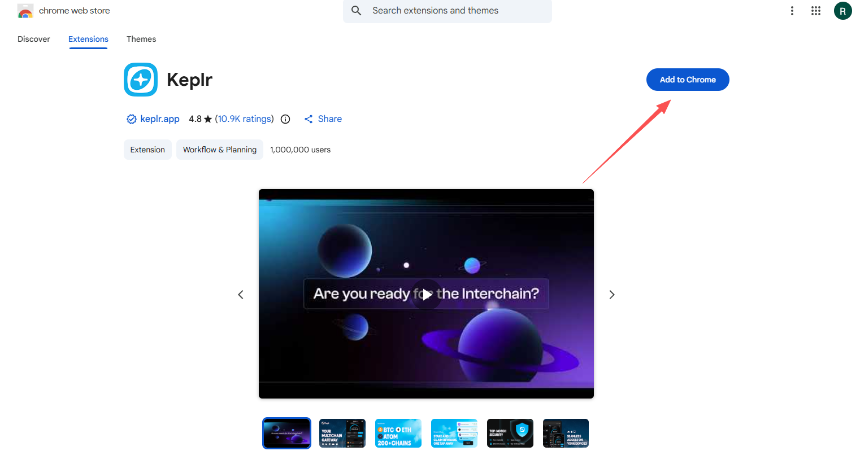Click the Keplr extension logo icon

pos(140,79)
